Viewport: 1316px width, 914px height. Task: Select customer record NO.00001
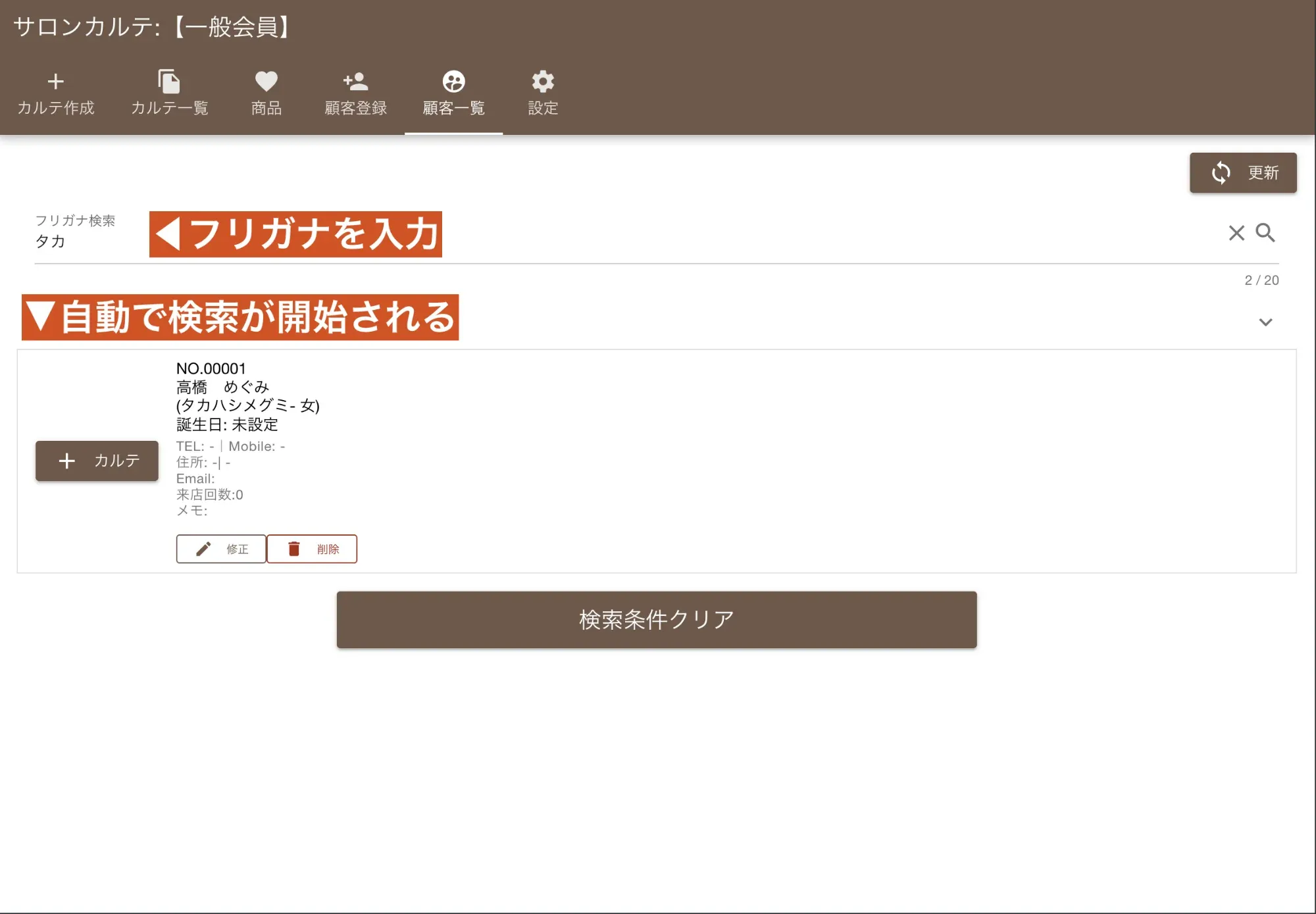(210, 368)
